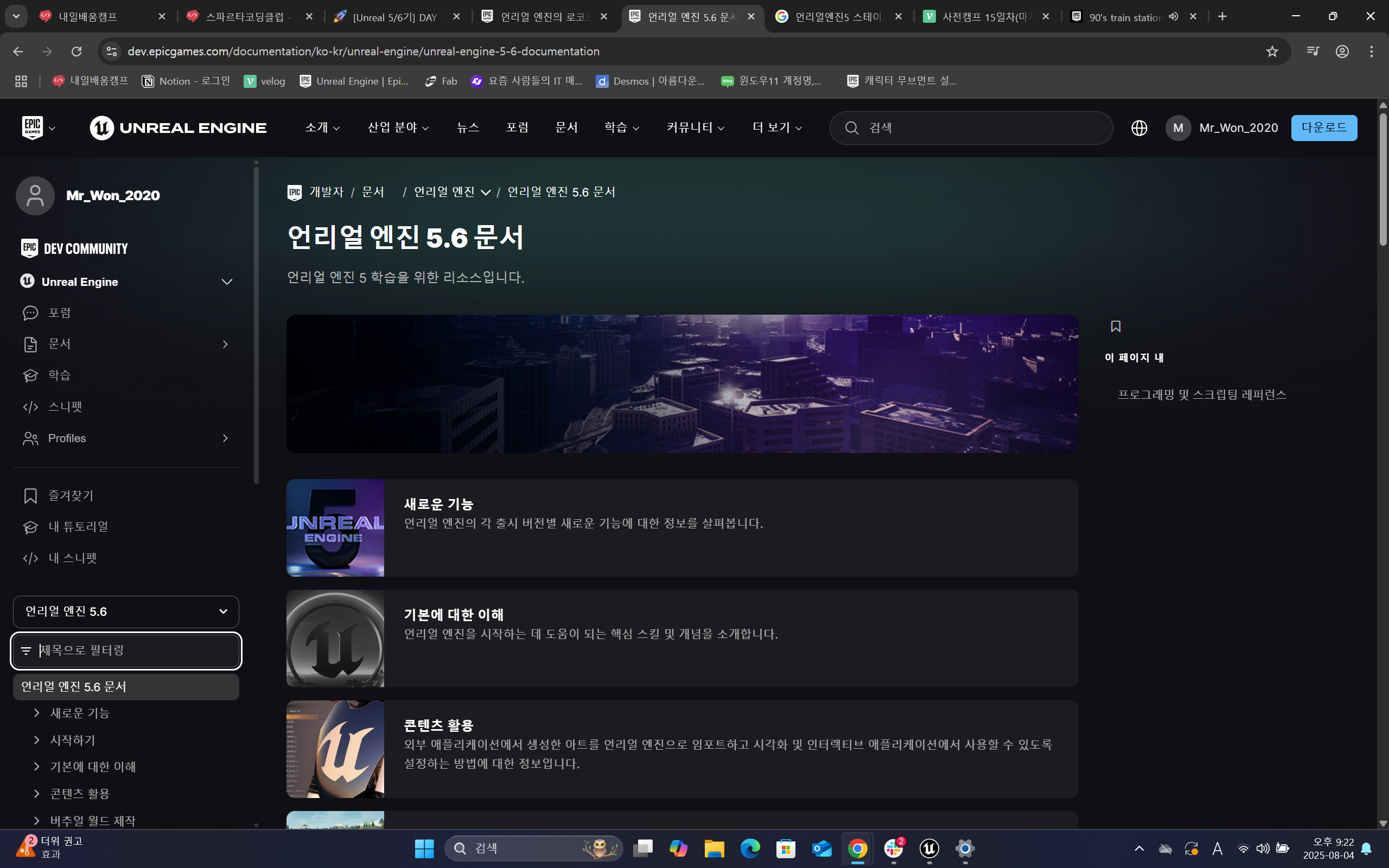This screenshot has height=868, width=1389.
Task: Open the 개발자 breadcrumb link
Action: pyautogui.click(x=326, y=192)
